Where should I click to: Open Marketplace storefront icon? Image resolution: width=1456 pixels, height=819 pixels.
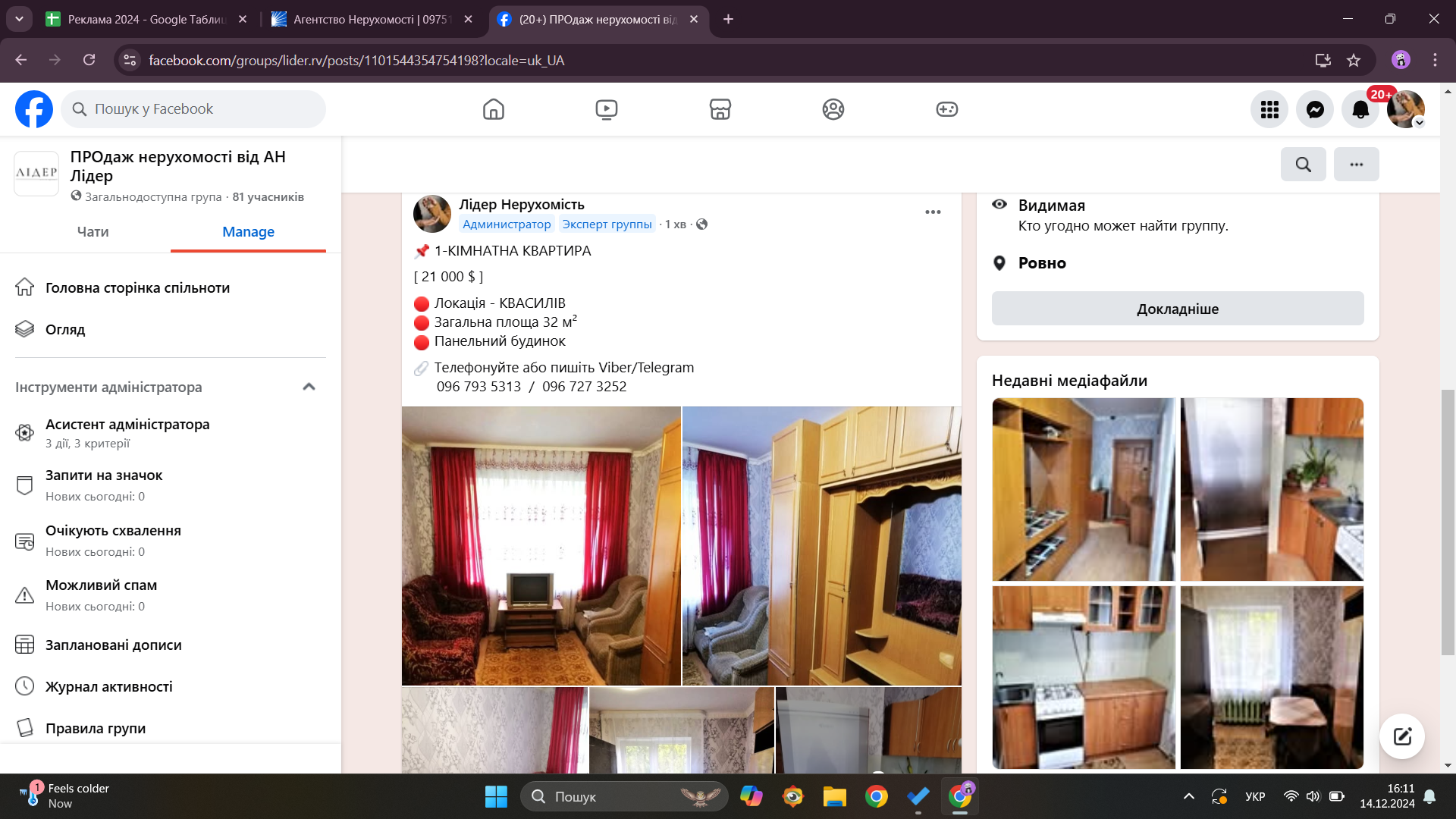coord(720,109)
